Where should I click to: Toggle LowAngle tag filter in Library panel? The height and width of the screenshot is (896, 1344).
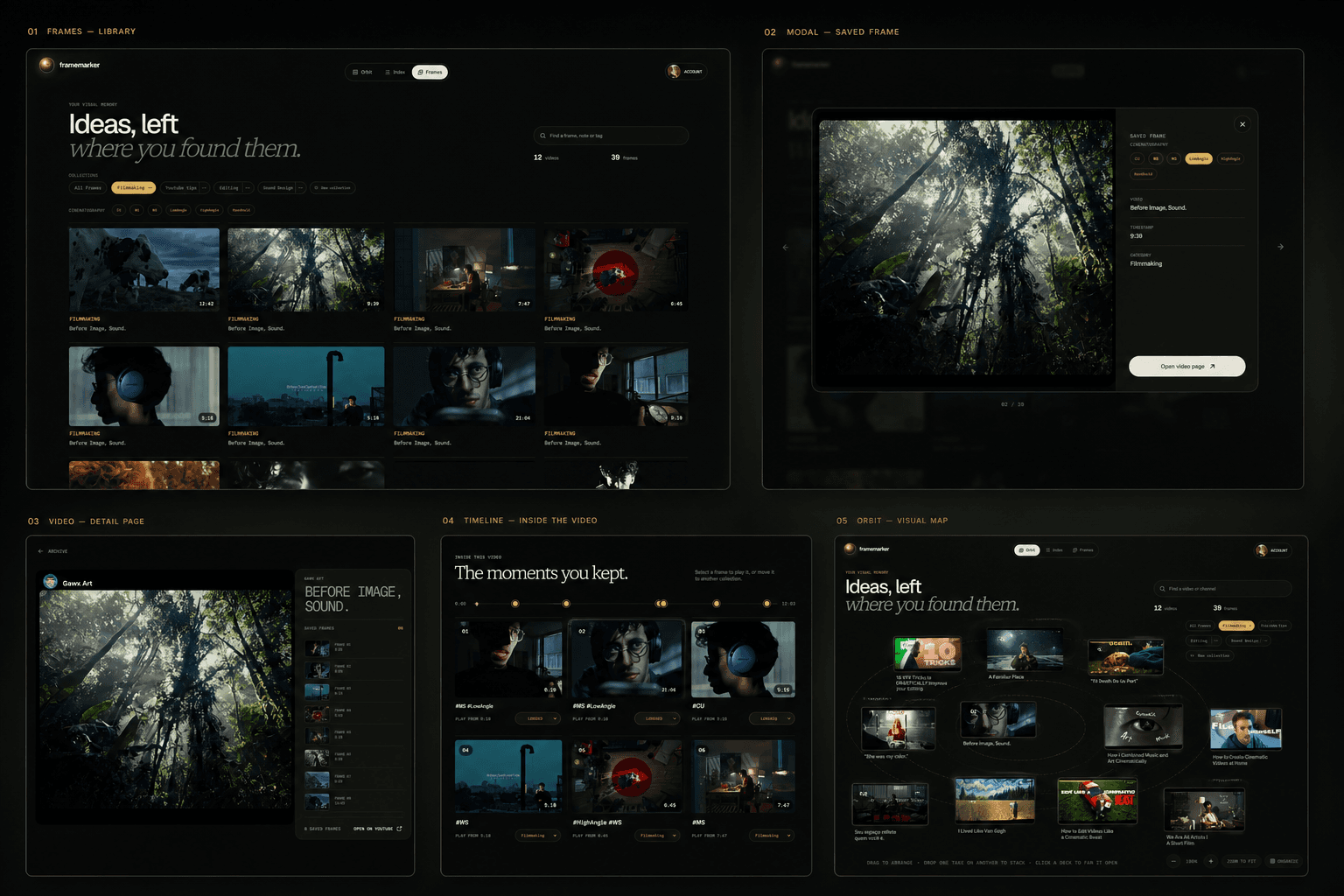[178, 210]
